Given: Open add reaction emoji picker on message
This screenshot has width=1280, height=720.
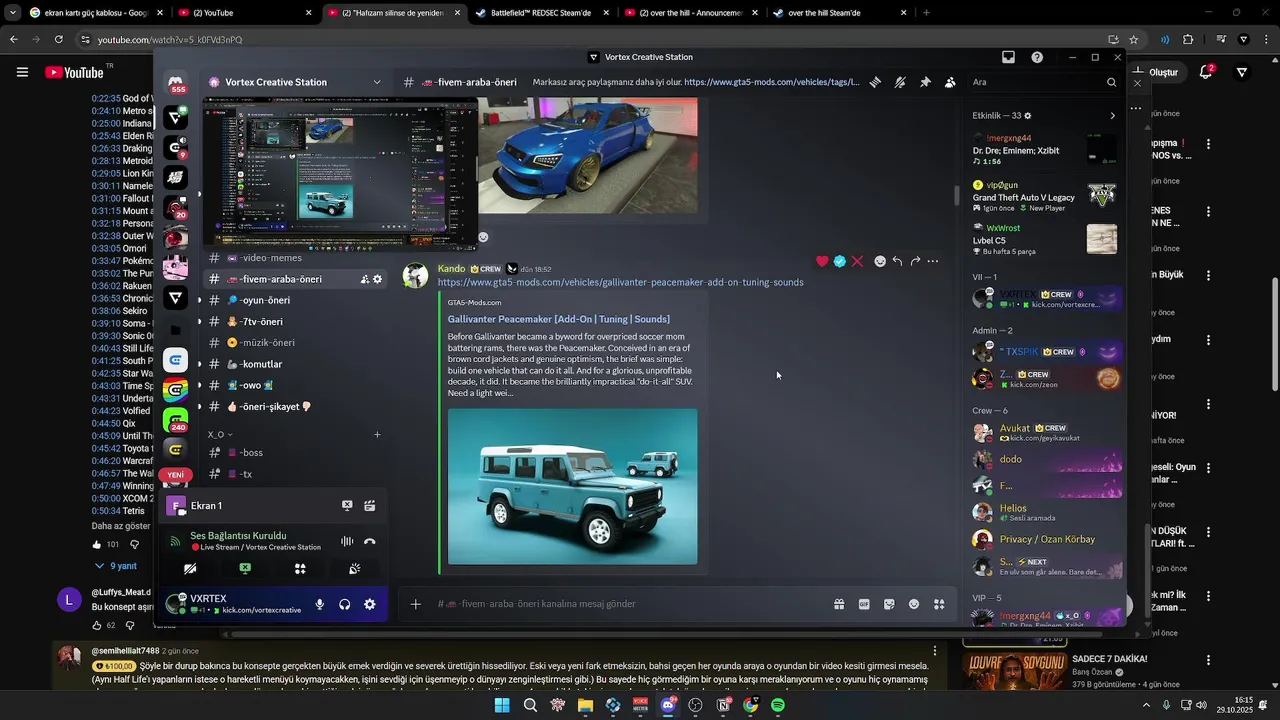Looking at the screenshot, I should pyautogui.click(x=880, y=261).
